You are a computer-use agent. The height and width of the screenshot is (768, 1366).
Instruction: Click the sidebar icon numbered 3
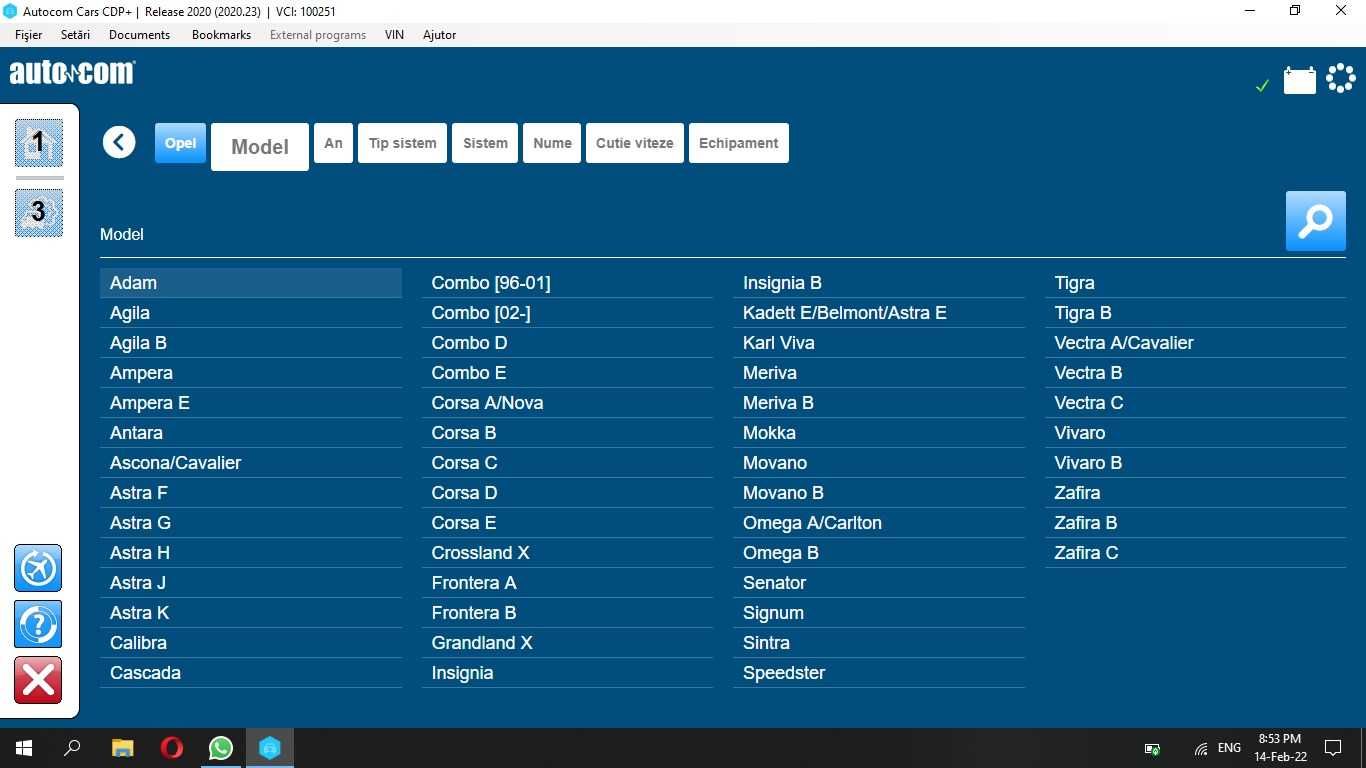point(39,212)
